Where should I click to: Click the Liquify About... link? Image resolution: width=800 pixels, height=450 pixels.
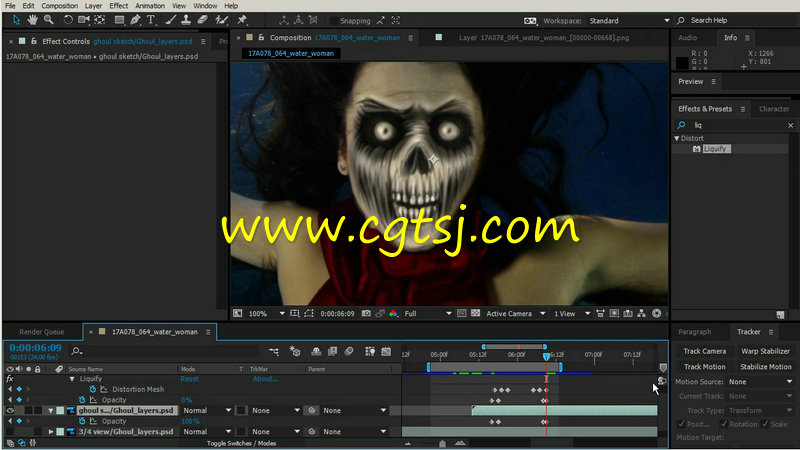pos(265,379)
